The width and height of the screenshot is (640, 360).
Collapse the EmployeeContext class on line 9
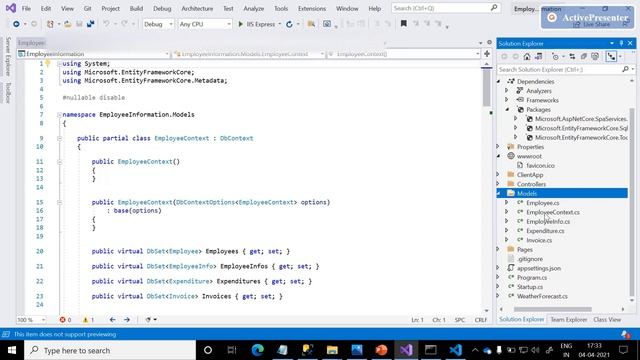point(59,138)
